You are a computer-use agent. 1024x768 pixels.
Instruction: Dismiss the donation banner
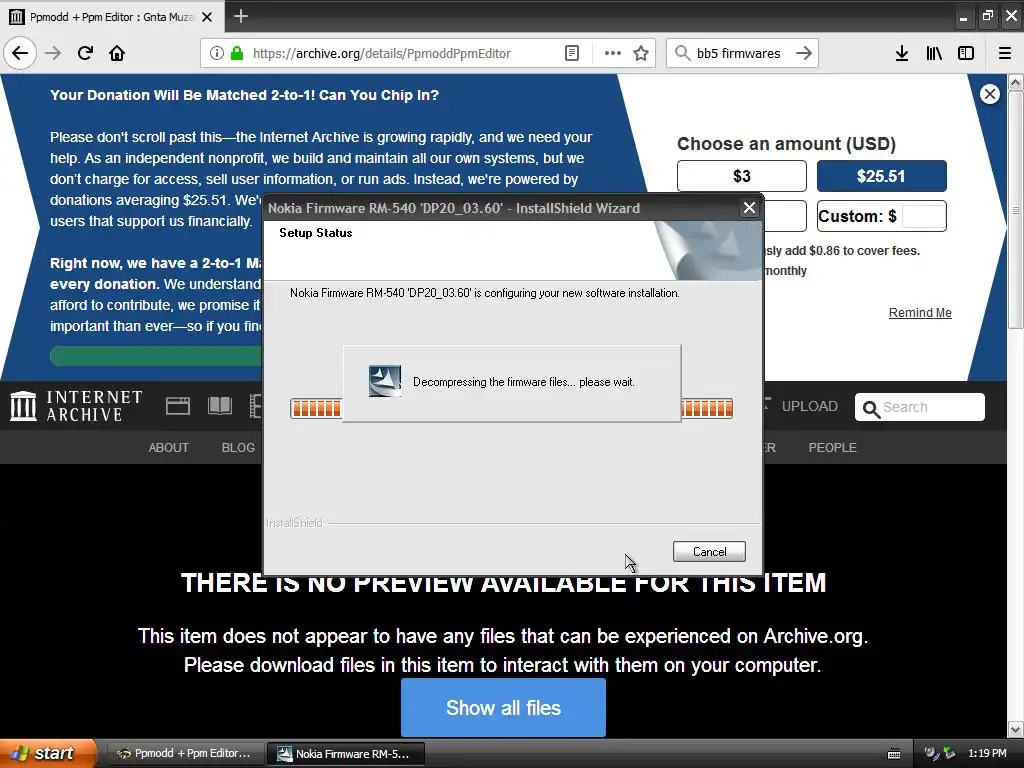[x=989, y=94]
